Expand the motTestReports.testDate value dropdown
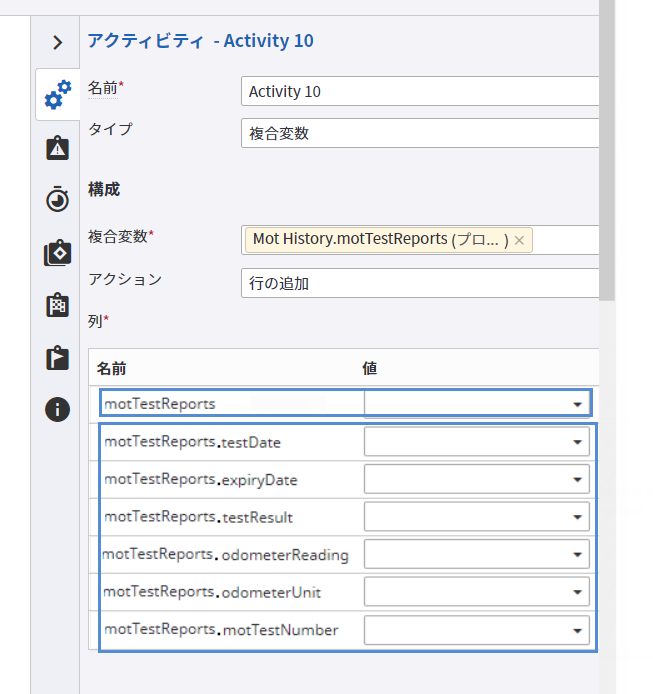 pos(577,442)
